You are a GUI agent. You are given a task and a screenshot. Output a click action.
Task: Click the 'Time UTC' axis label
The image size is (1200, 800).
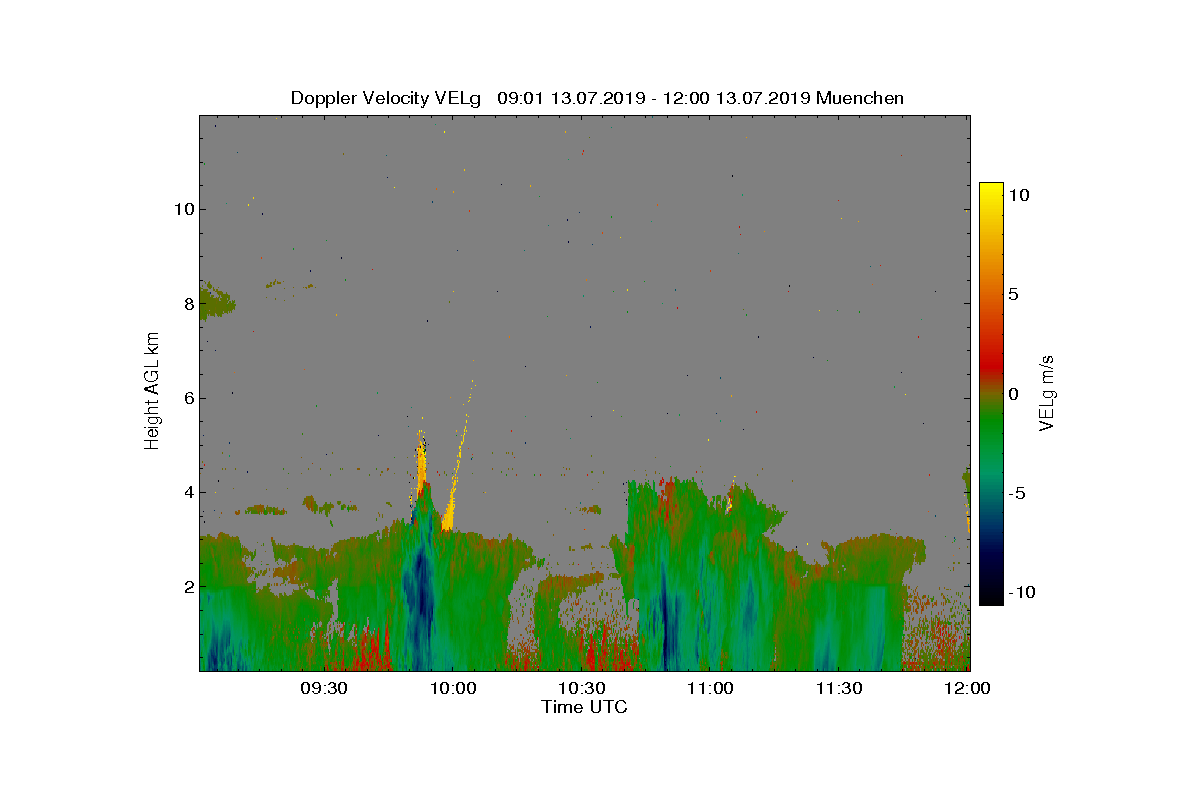click(585, 707)
